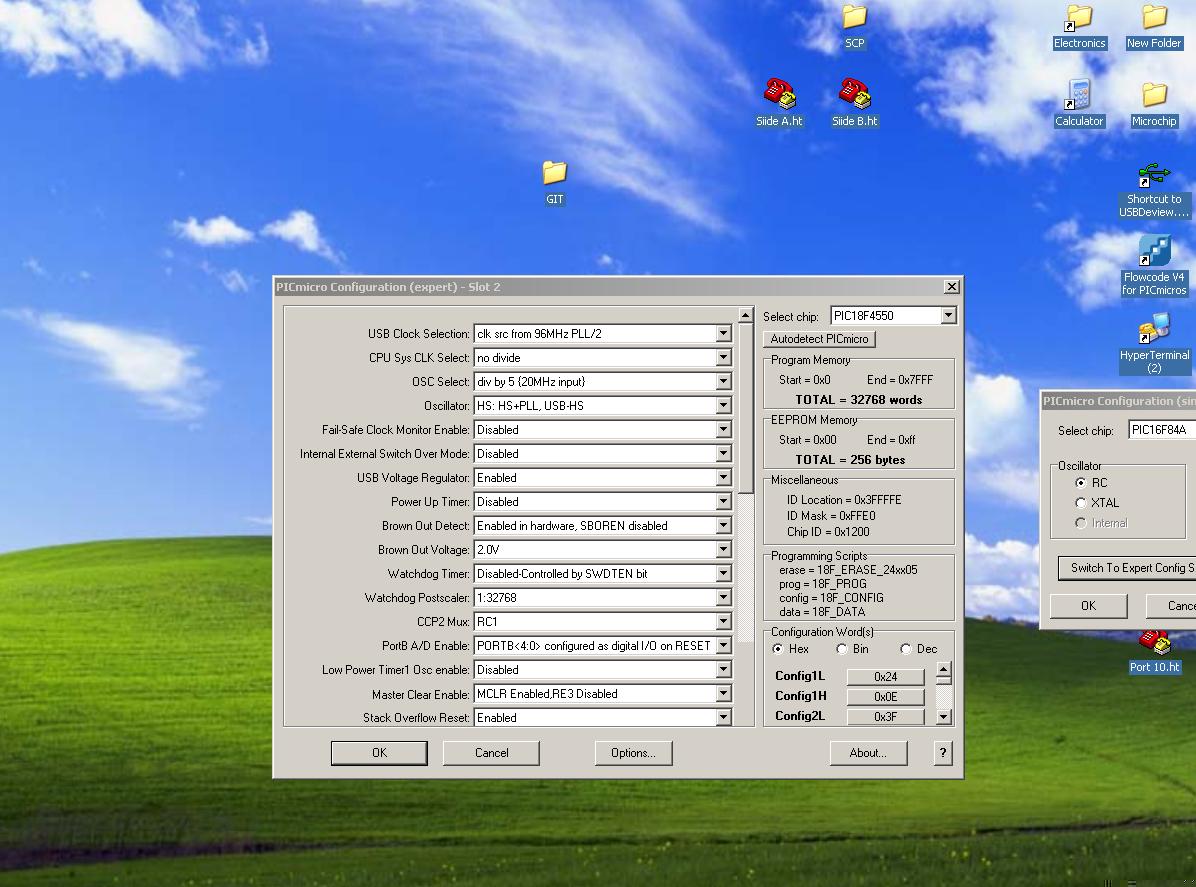Click Autodetect PICmicro button
Screen dimensions: 1196x887
pyautogui.click(x=819, y=339)
